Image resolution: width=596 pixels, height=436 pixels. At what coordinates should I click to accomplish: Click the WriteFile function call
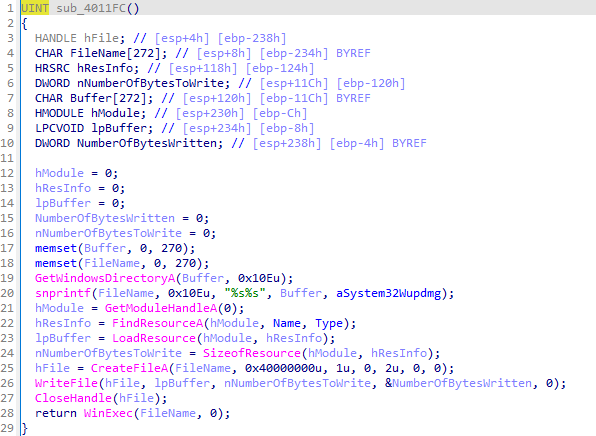66,383
